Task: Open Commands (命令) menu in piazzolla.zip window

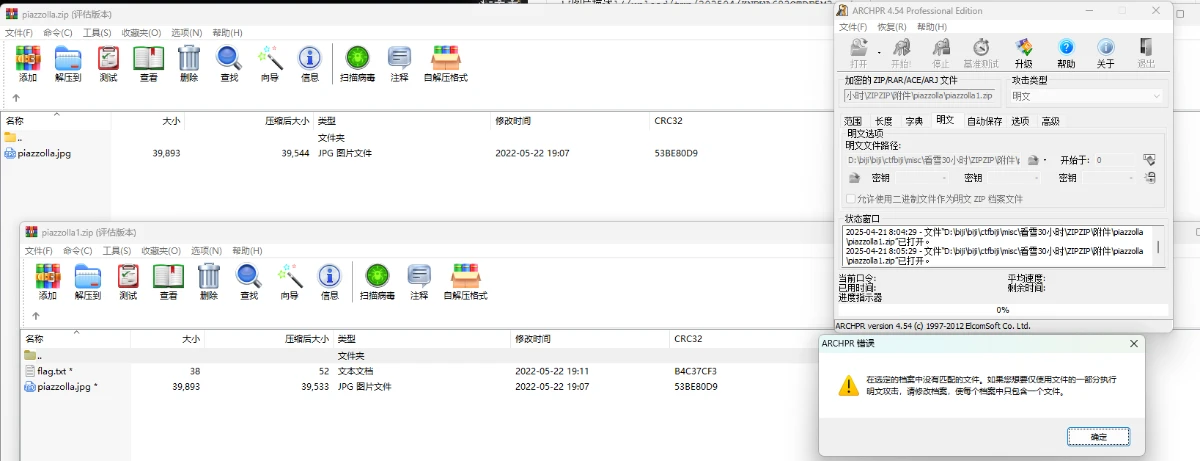Action: 58,33
